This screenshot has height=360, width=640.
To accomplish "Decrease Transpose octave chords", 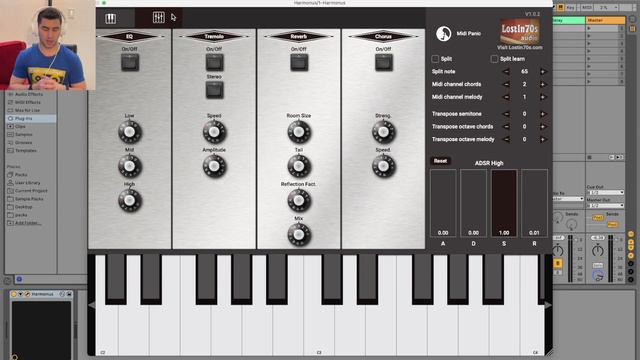I will (506, 127).
